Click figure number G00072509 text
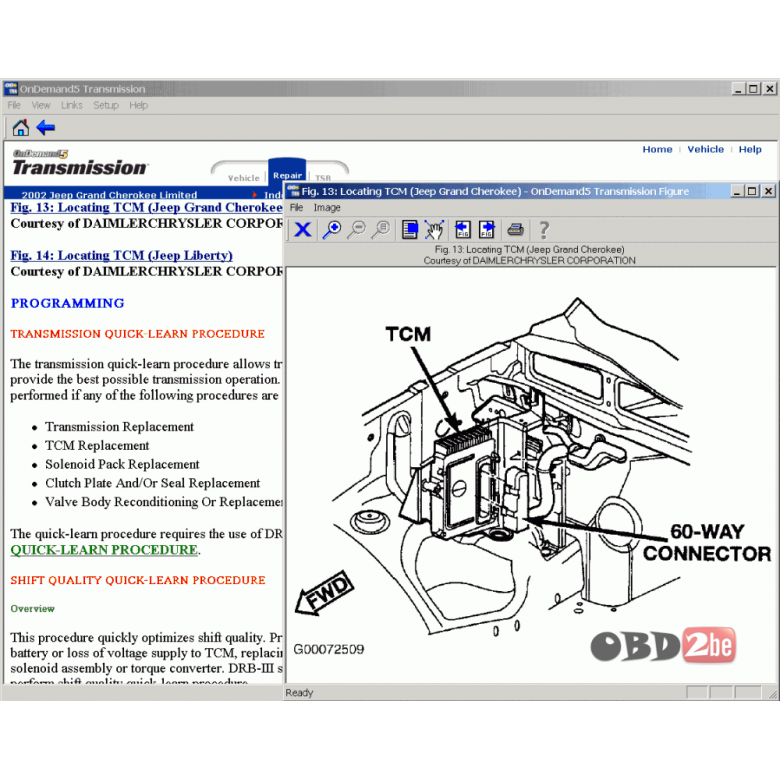 328,649
